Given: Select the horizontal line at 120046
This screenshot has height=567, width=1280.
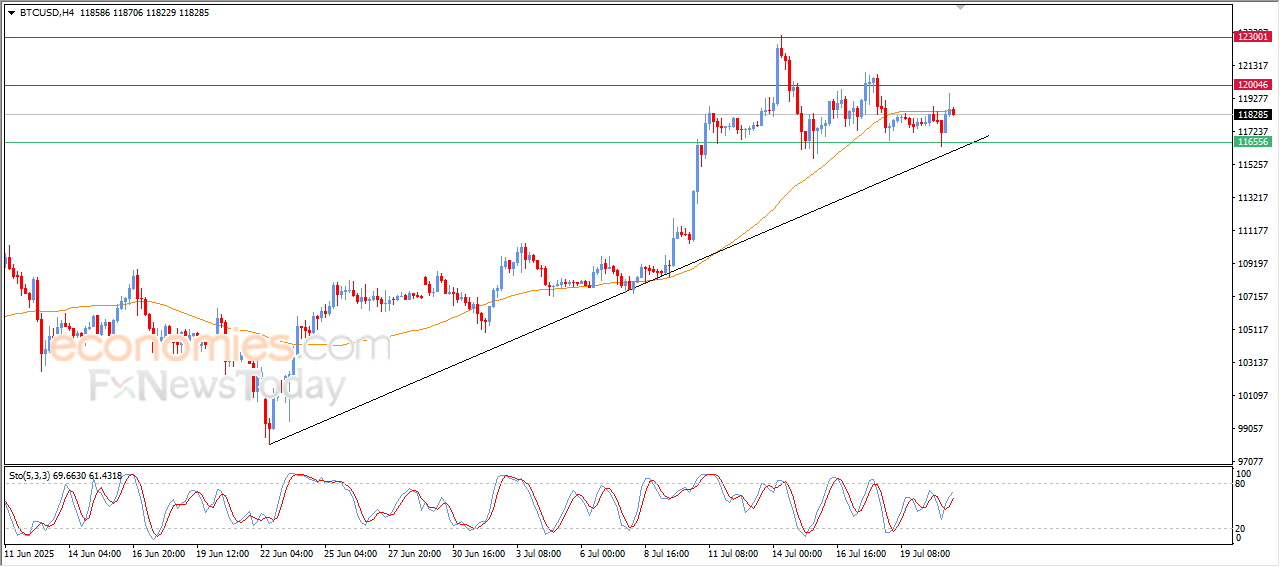Looking at the screenshot, I should (x=618, y=86).
